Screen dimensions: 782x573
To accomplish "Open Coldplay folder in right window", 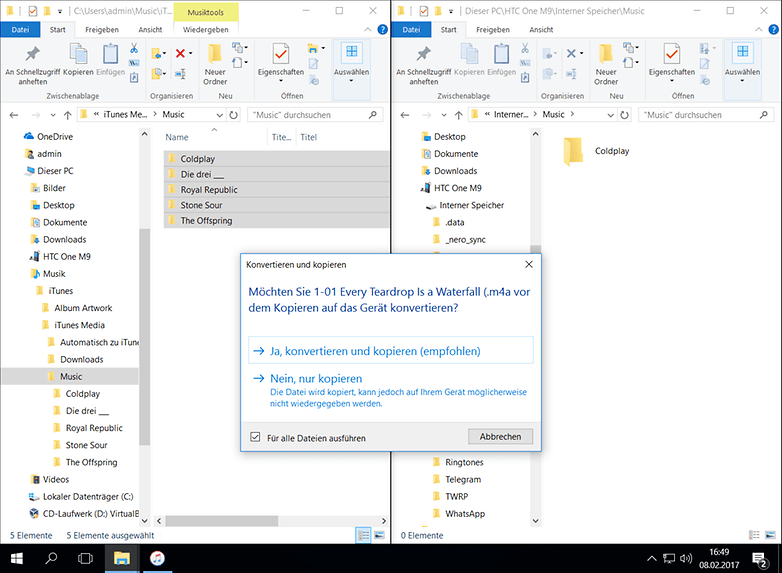I will [x=596, y=151].
